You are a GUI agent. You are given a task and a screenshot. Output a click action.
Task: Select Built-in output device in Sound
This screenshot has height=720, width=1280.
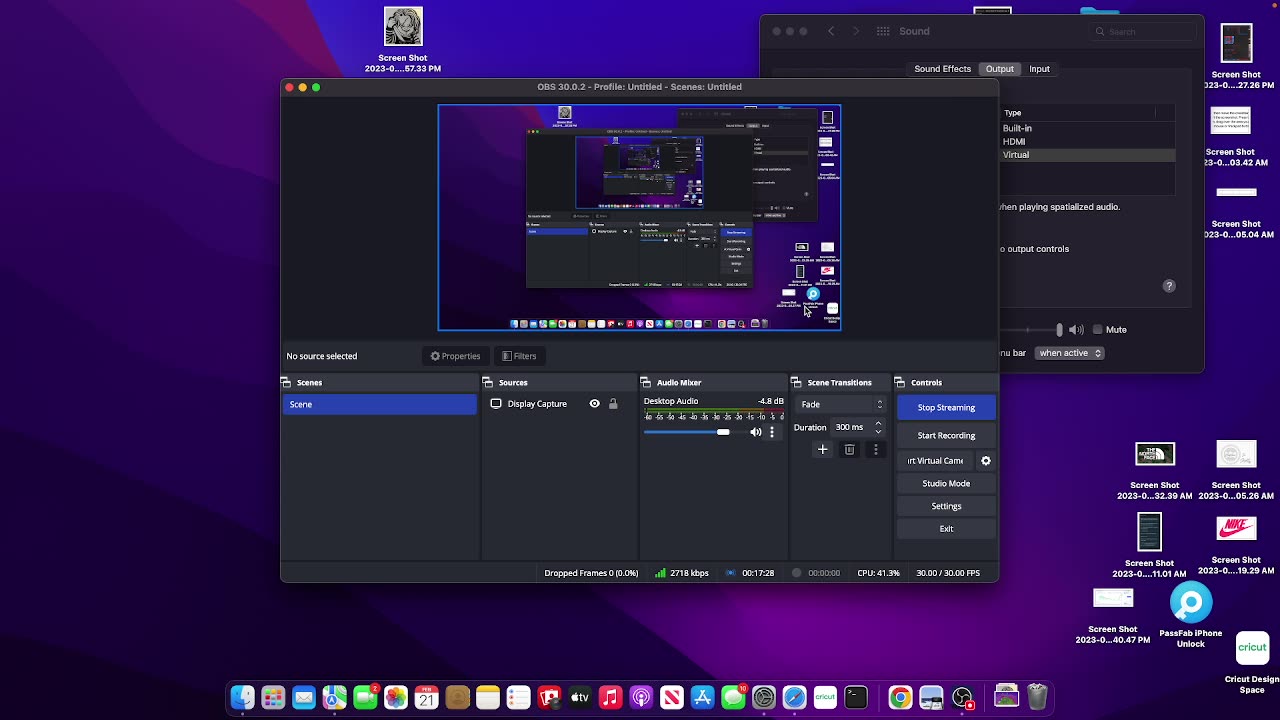[1087, 128]
